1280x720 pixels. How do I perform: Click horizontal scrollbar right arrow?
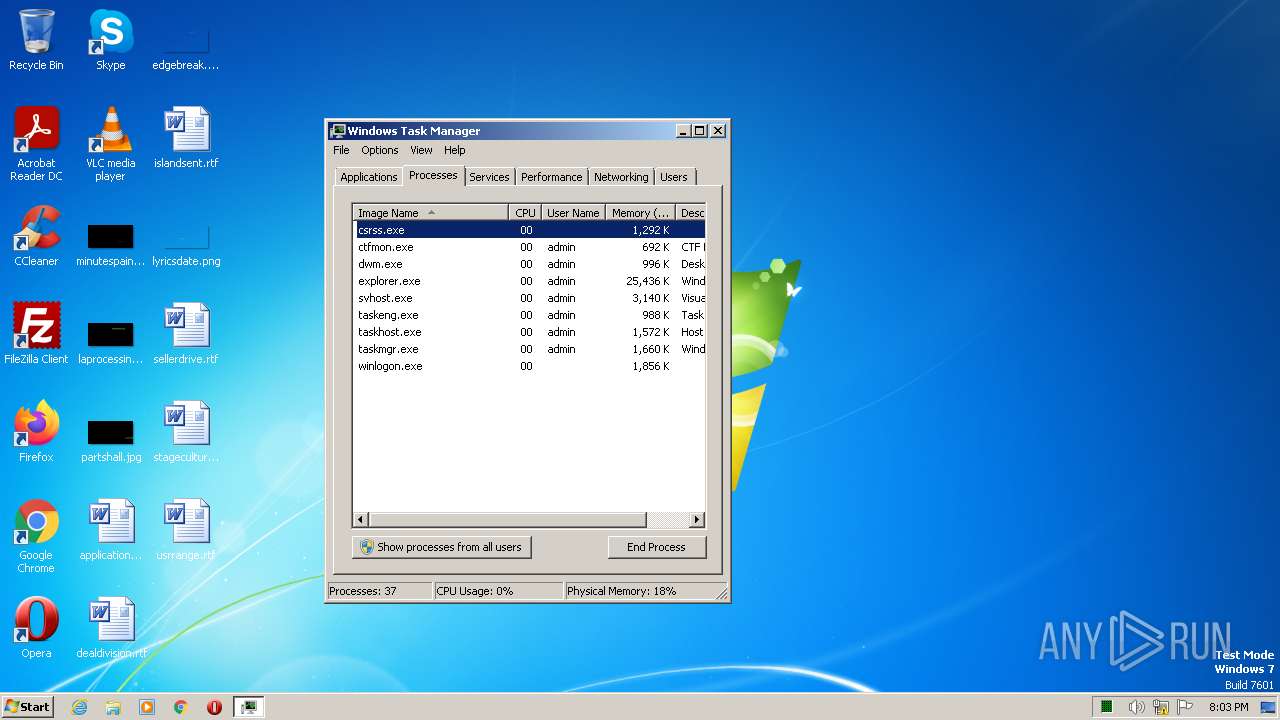tap(697, 520)
